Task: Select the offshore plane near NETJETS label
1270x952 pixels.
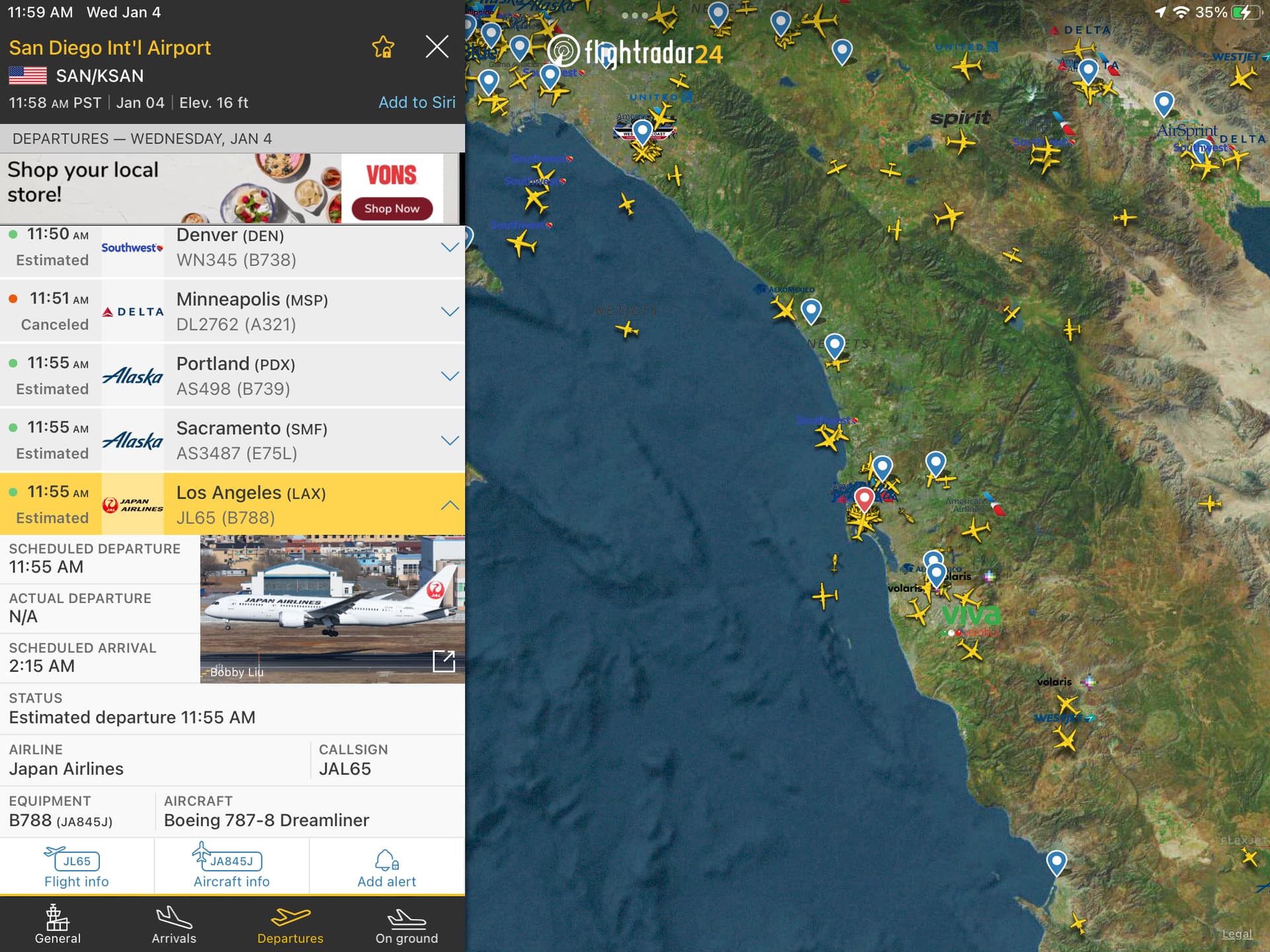Action: 626,329
